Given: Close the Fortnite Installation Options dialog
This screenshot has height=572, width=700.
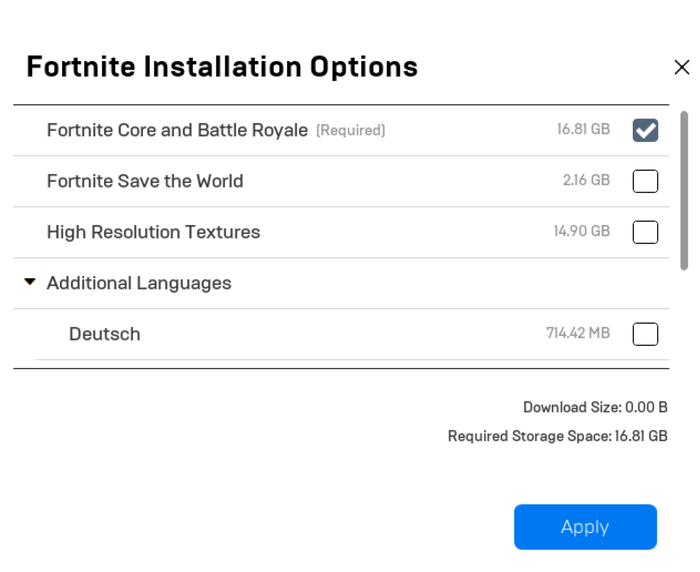Looking at the screenshot, I should (x=682, y=67).
